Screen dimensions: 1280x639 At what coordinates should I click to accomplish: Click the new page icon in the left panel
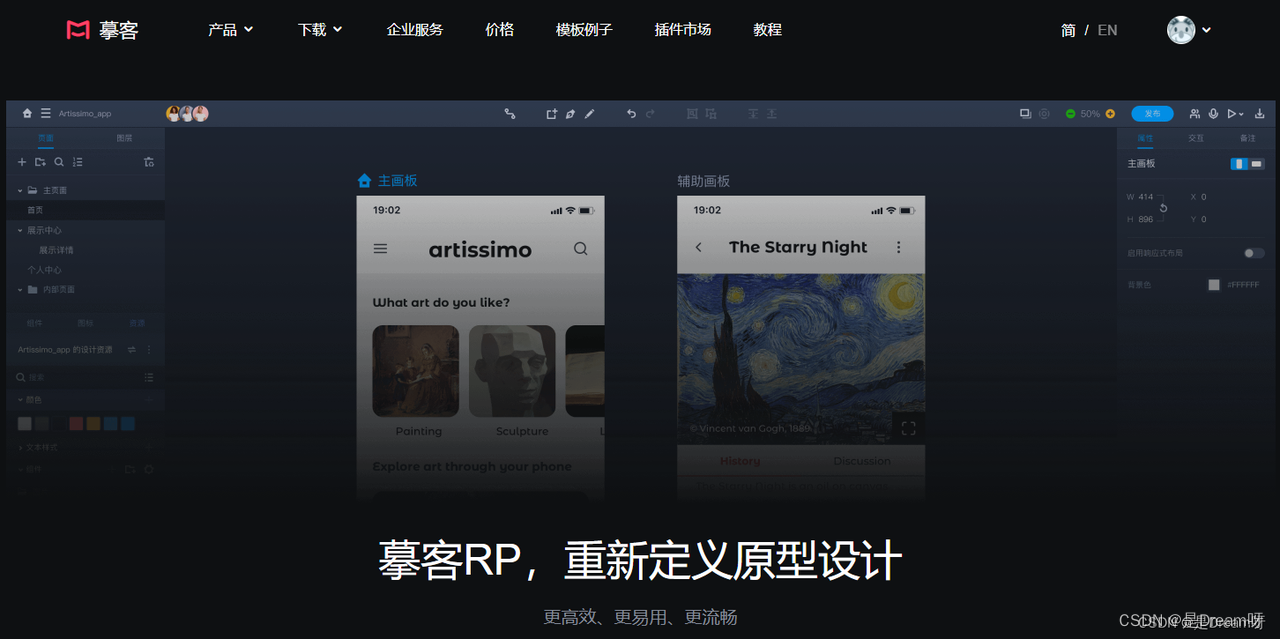click(x=20, y=161)
